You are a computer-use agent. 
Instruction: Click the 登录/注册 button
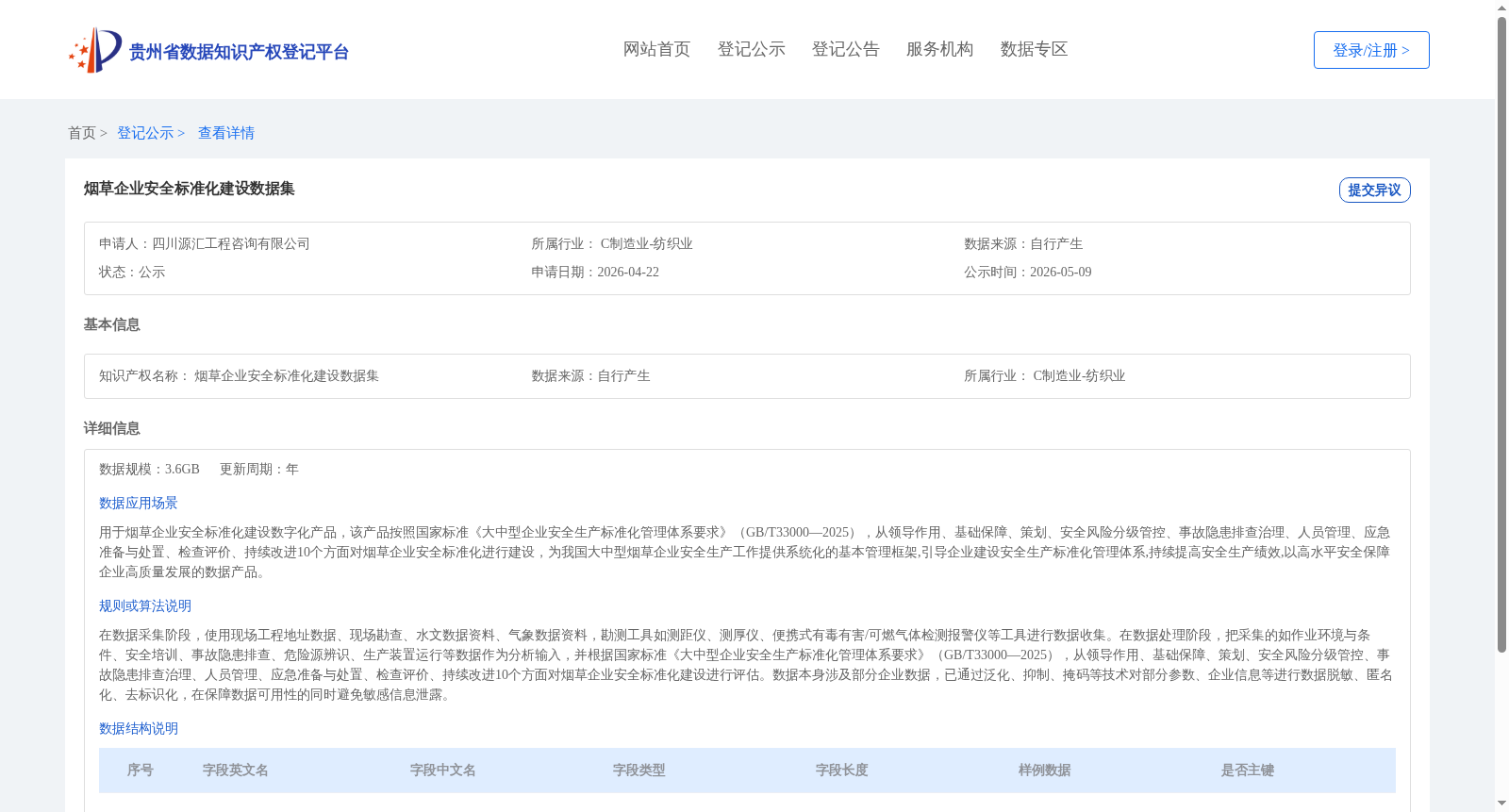point(1371,50)
